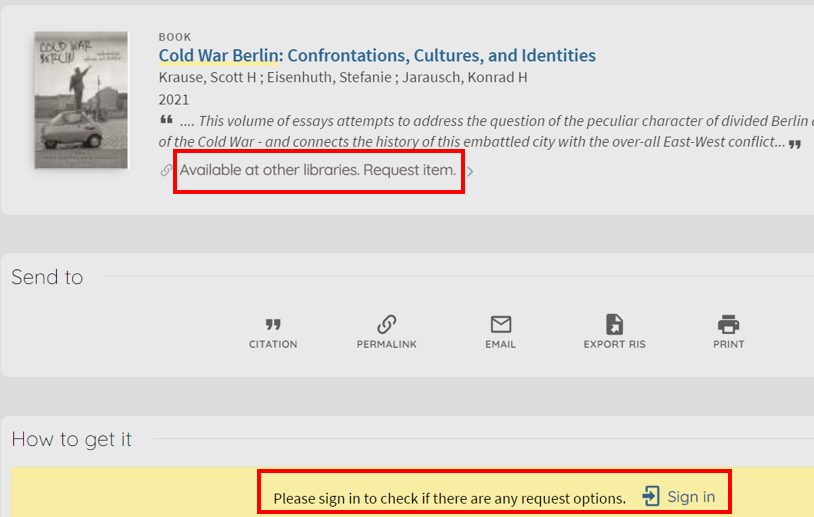Click the 'How to get it' heading

click(x=71, y=439)
